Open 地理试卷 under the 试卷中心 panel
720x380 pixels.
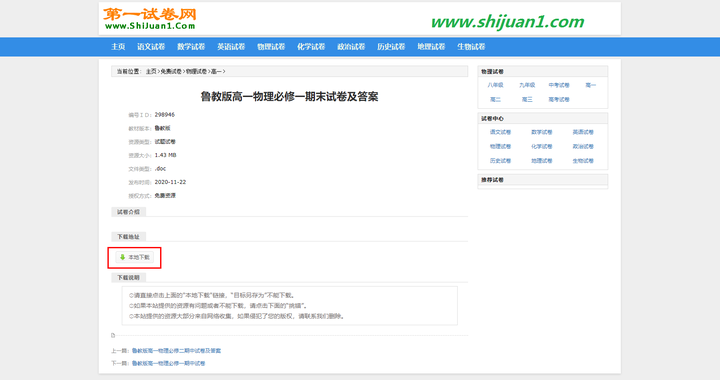click(541, 161)
